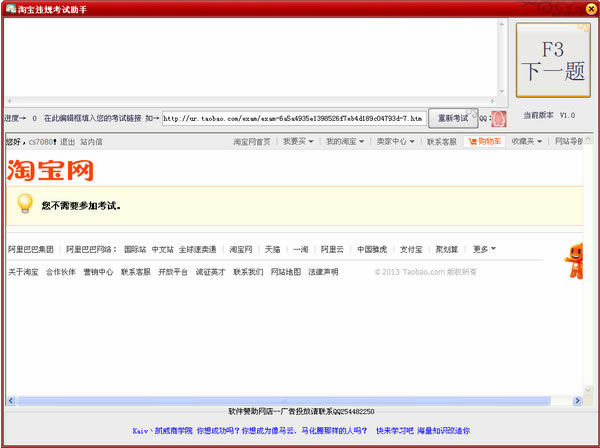Open the 中文站 link

[x=163, y=249]
